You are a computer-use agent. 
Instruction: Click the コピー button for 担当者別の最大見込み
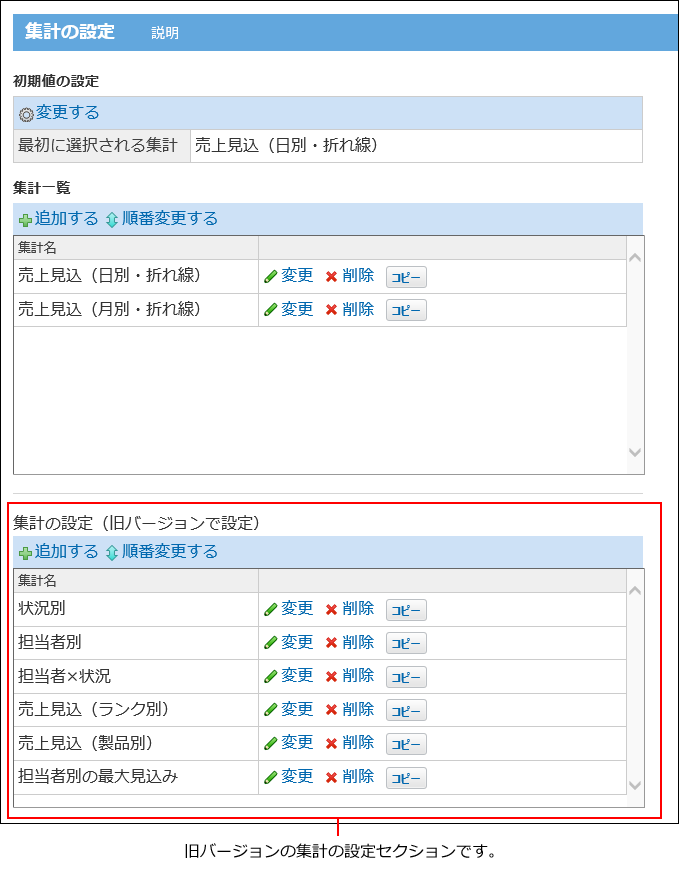coord(406,778)
